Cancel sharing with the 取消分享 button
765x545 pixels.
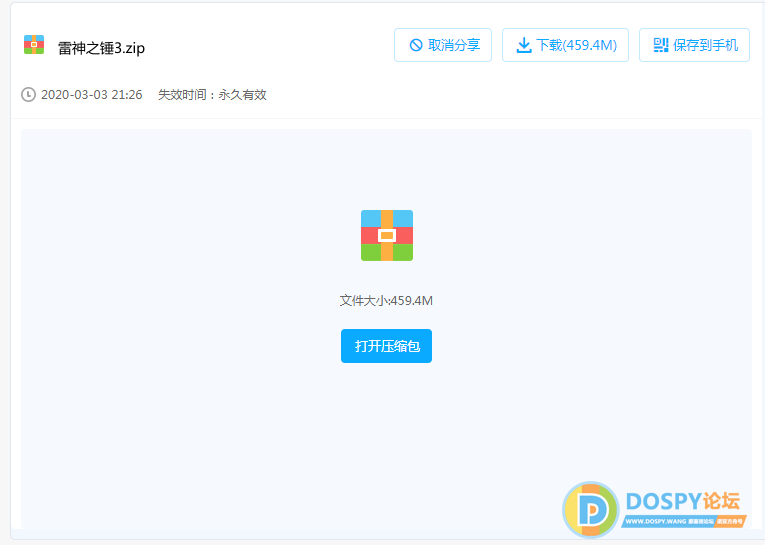(443, 45)
